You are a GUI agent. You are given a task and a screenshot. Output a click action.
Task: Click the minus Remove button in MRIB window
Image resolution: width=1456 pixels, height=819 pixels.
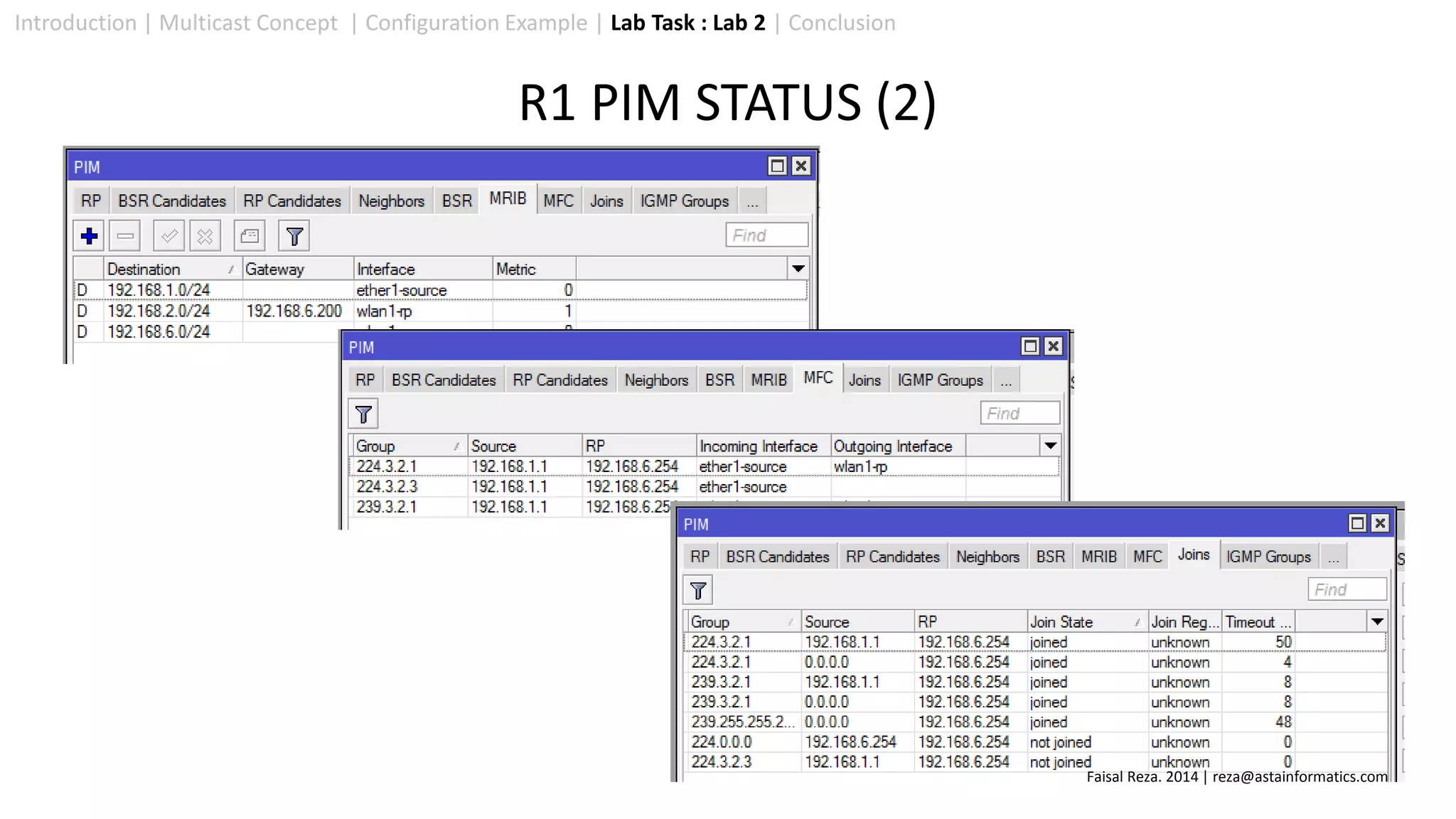click(x=125, y=236)
